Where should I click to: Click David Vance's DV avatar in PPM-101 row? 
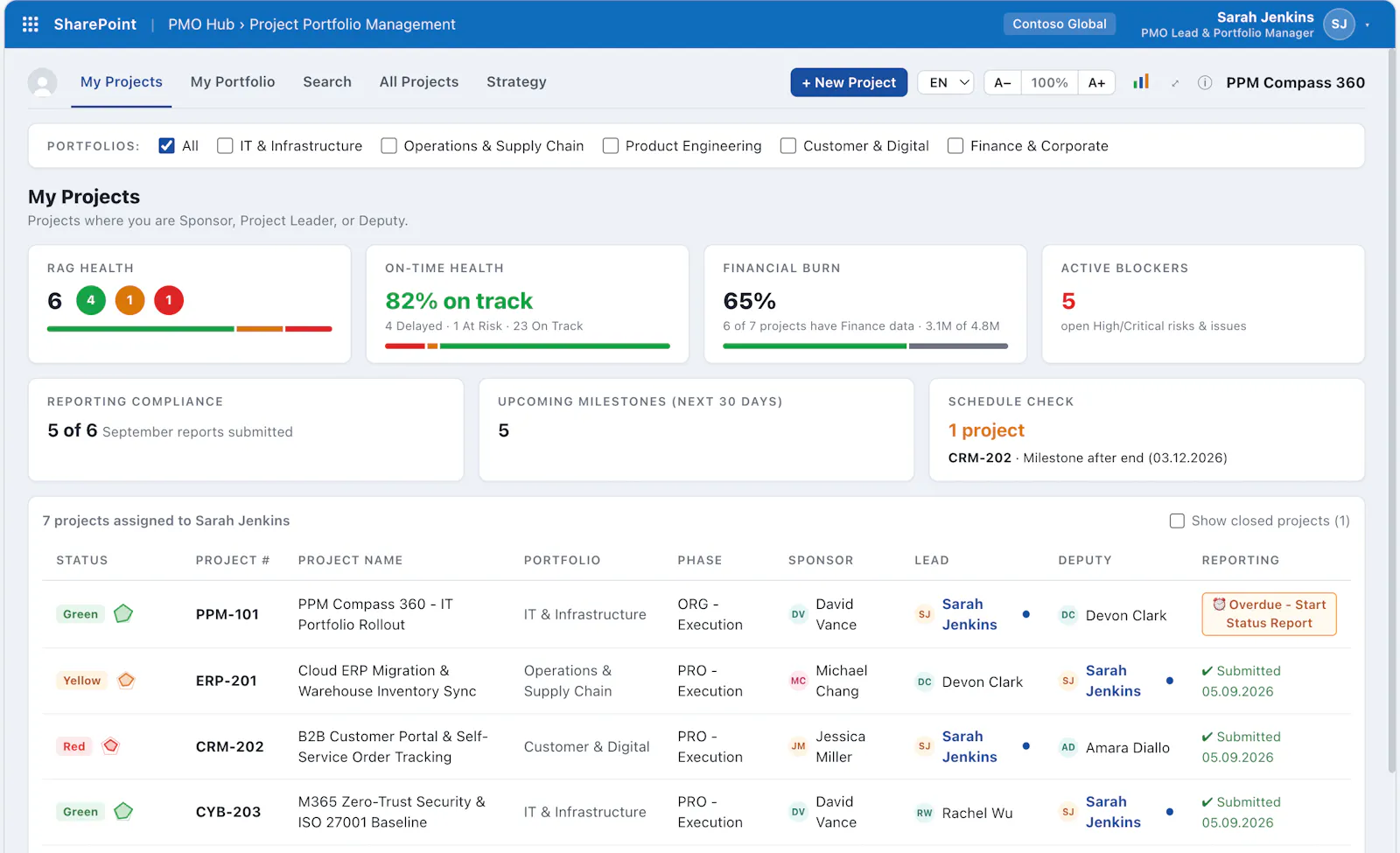click(x=798, y=614)
